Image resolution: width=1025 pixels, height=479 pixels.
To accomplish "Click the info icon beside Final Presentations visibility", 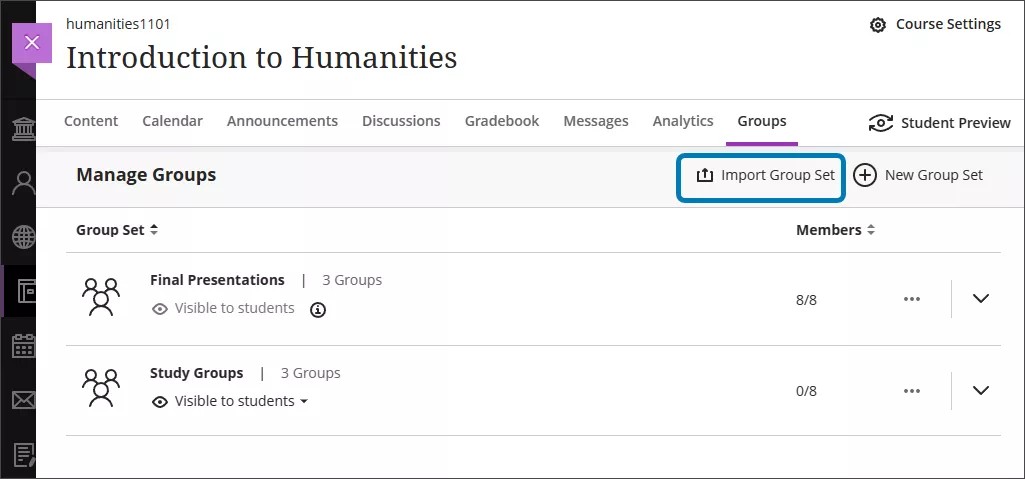I will pyautogui.click(x=318, y=310).
